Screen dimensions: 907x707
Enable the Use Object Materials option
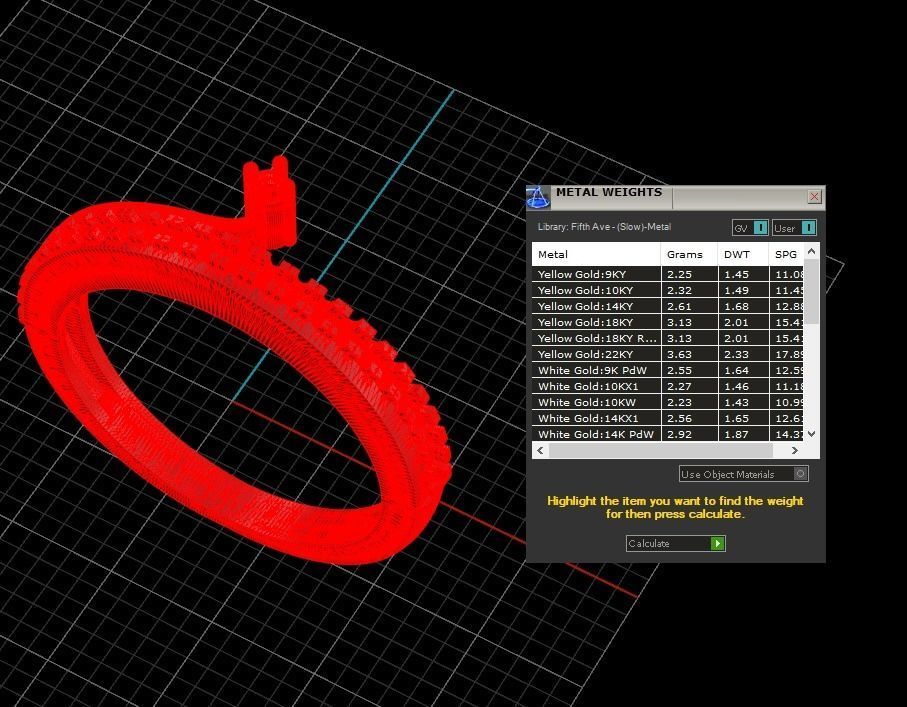click(x=743, y=474)
